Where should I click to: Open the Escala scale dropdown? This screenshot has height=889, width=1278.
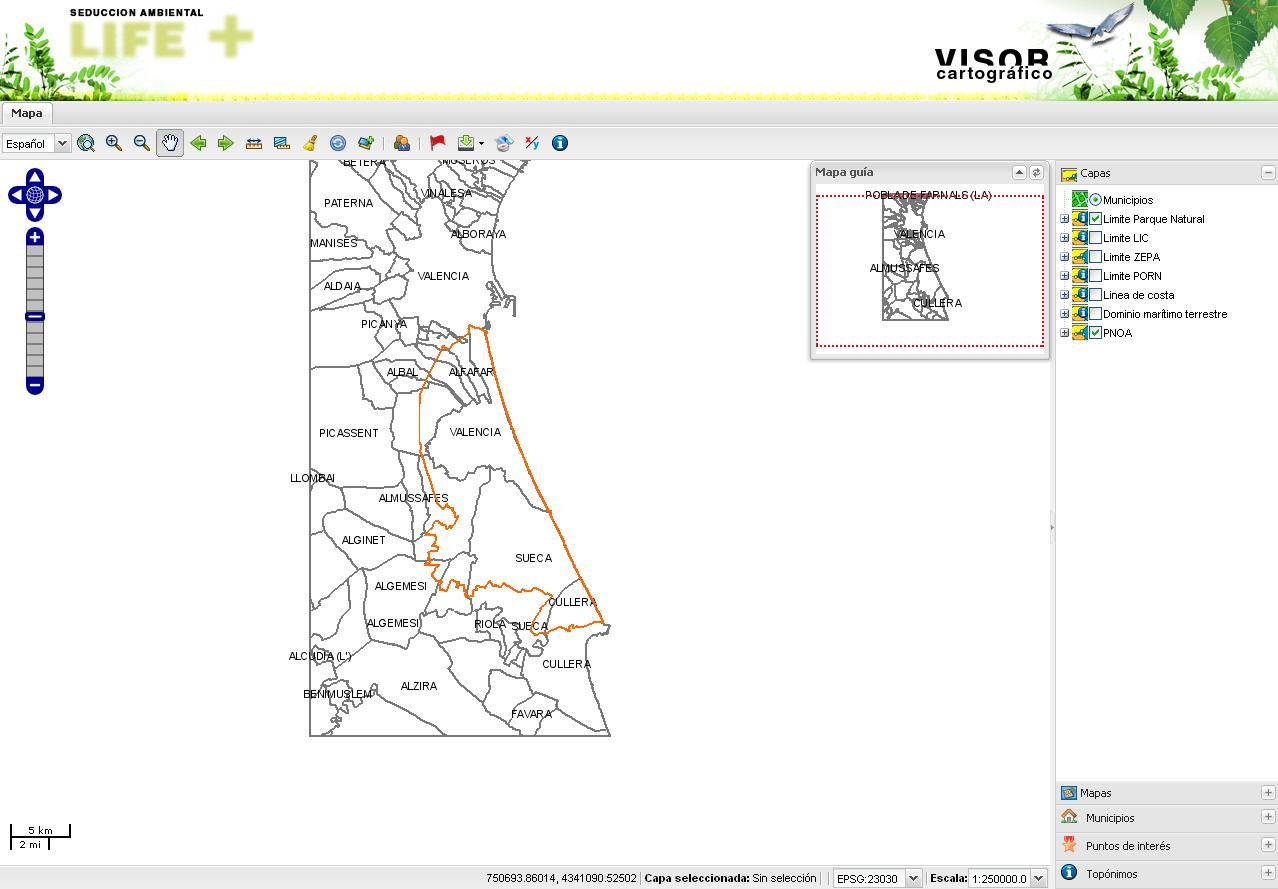[x=1039, y=878]
